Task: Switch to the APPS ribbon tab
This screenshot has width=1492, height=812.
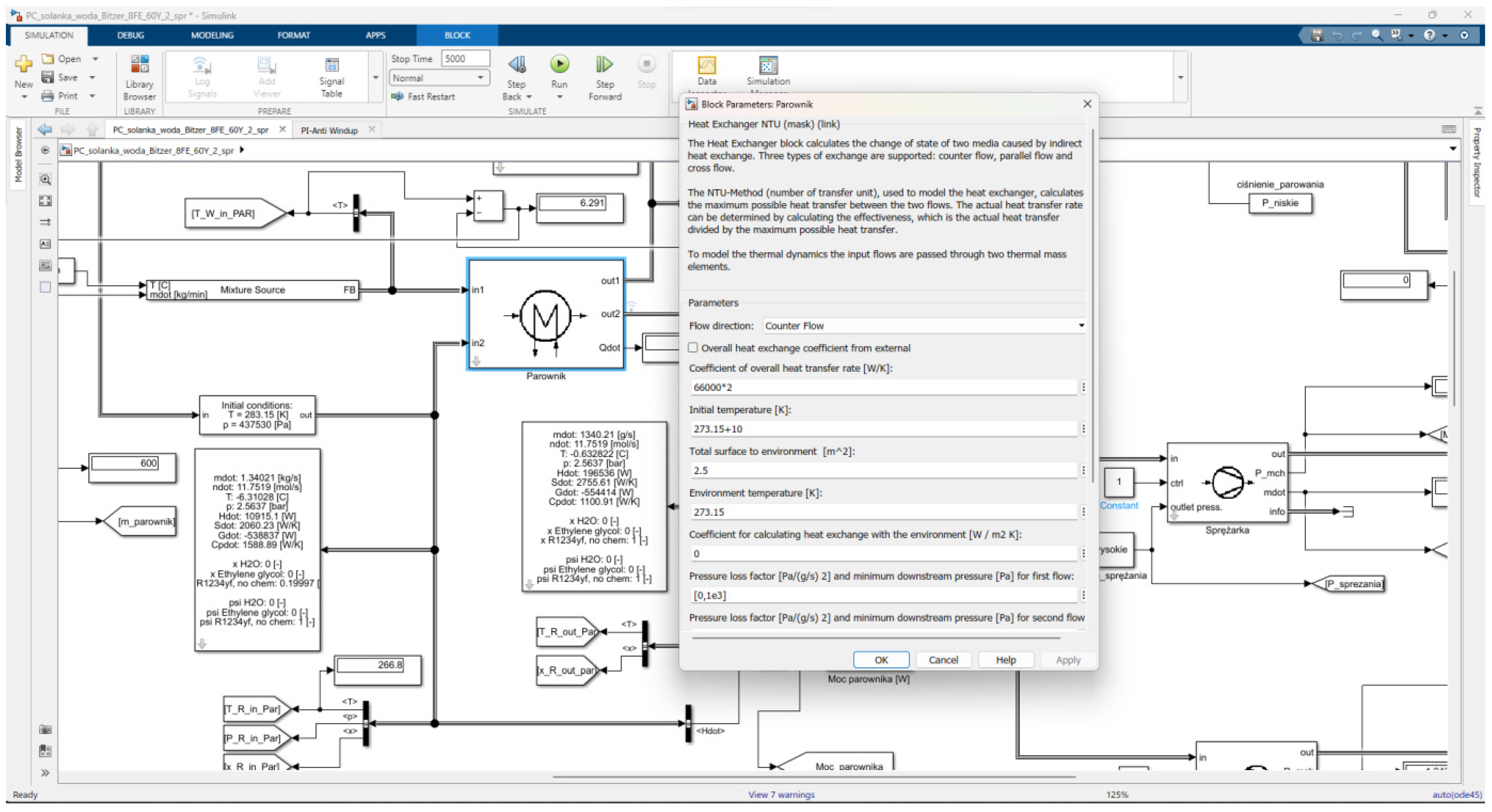Action: [375, 35]
